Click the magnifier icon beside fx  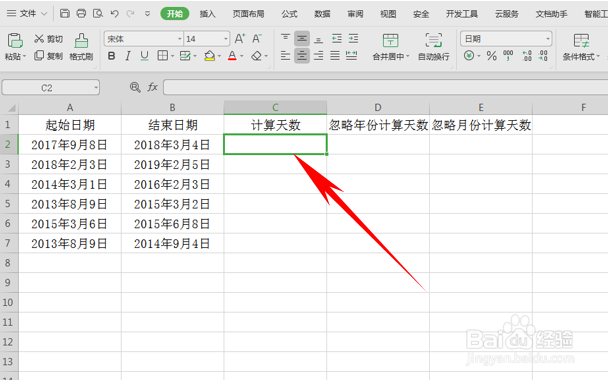coord(135,87)
